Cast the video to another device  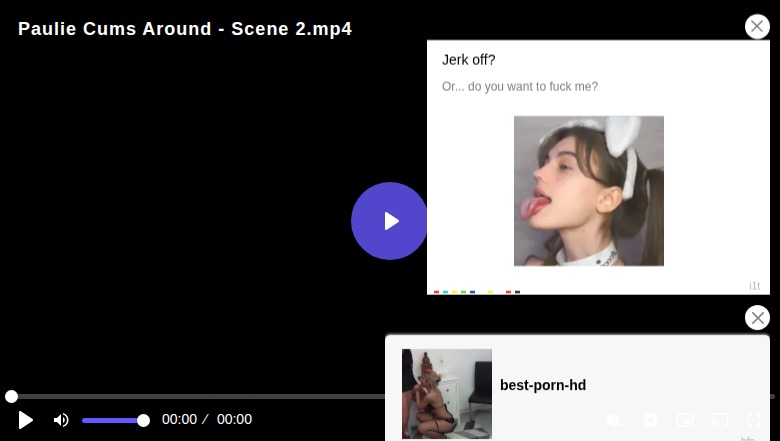coord(720,420)
